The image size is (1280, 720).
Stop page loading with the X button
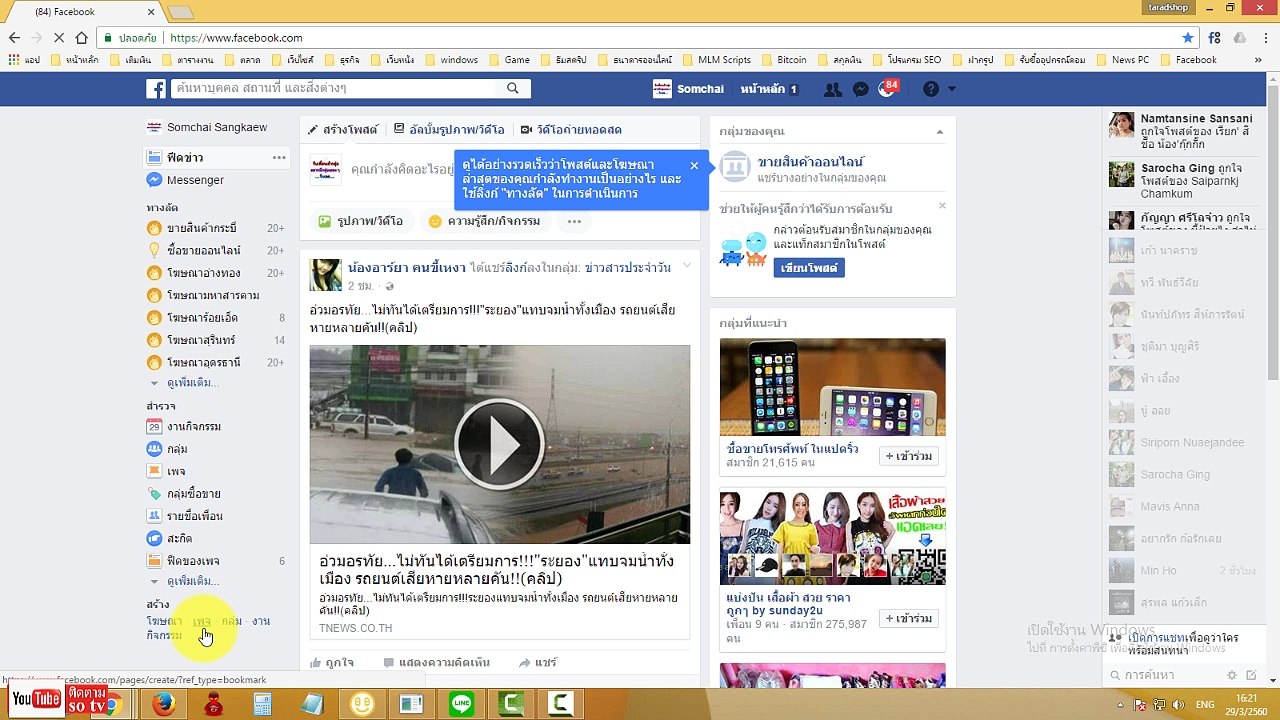coord(58,38)
